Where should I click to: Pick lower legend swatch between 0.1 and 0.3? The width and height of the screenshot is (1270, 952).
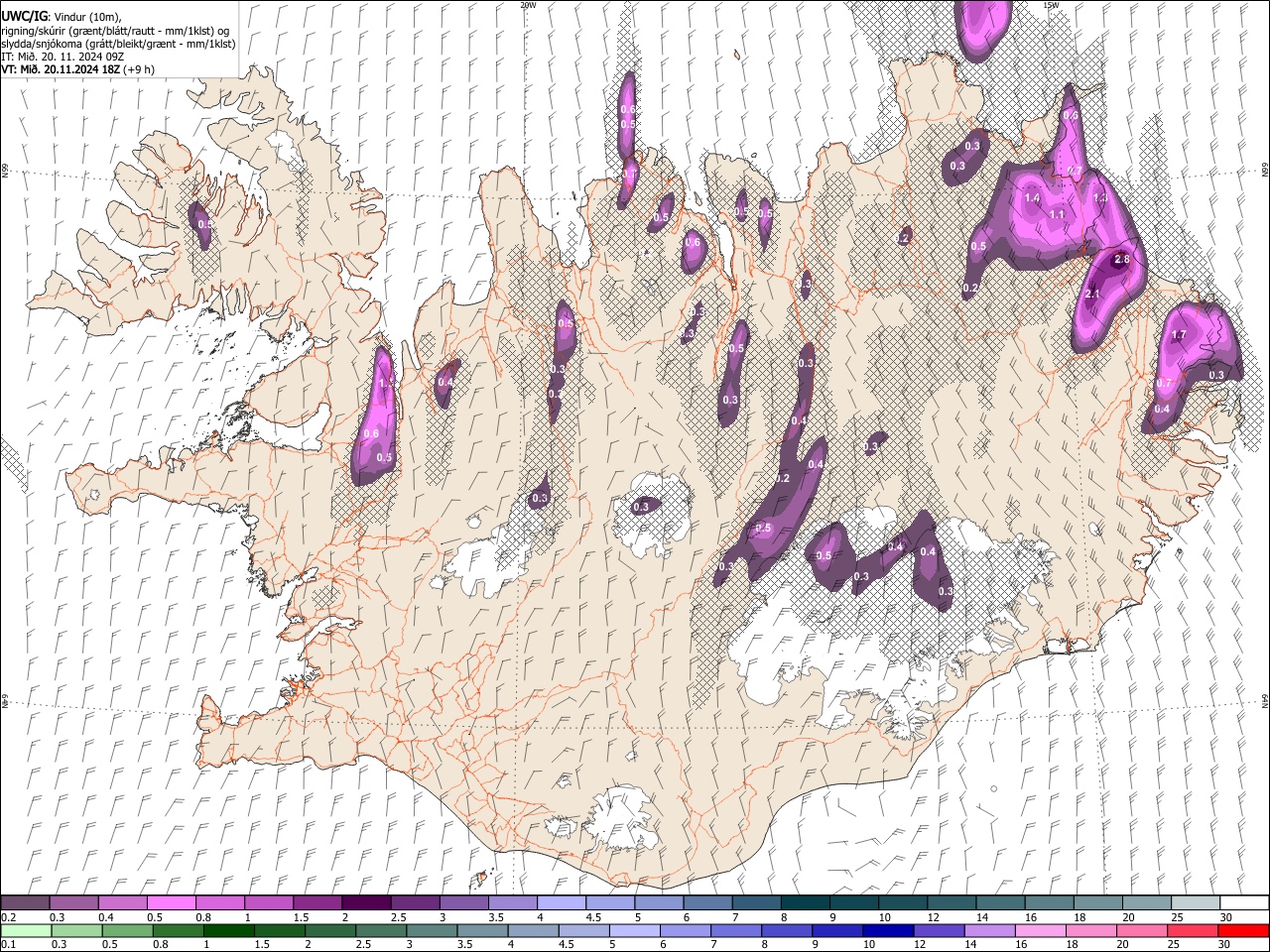coord(25,931)
